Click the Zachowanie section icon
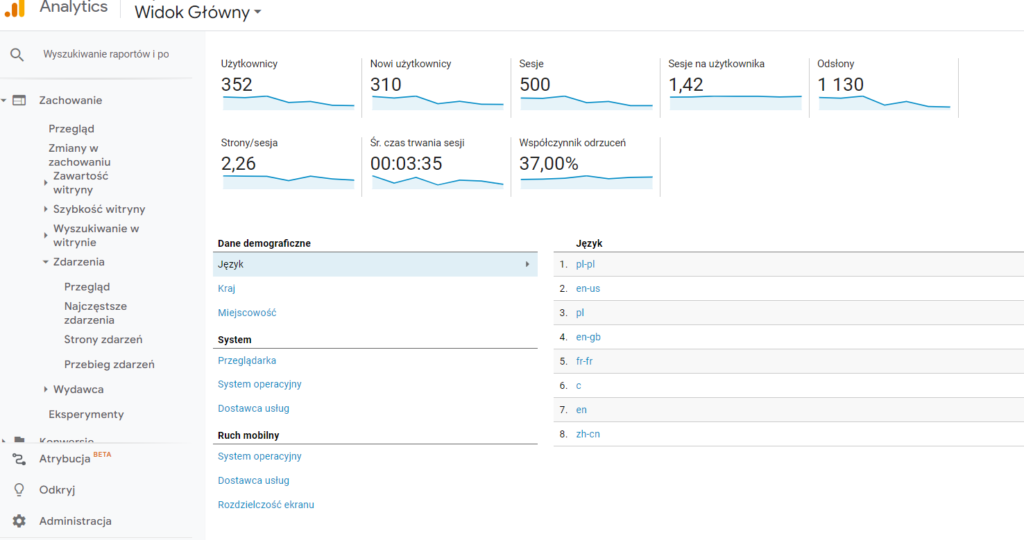 (20, 101)
